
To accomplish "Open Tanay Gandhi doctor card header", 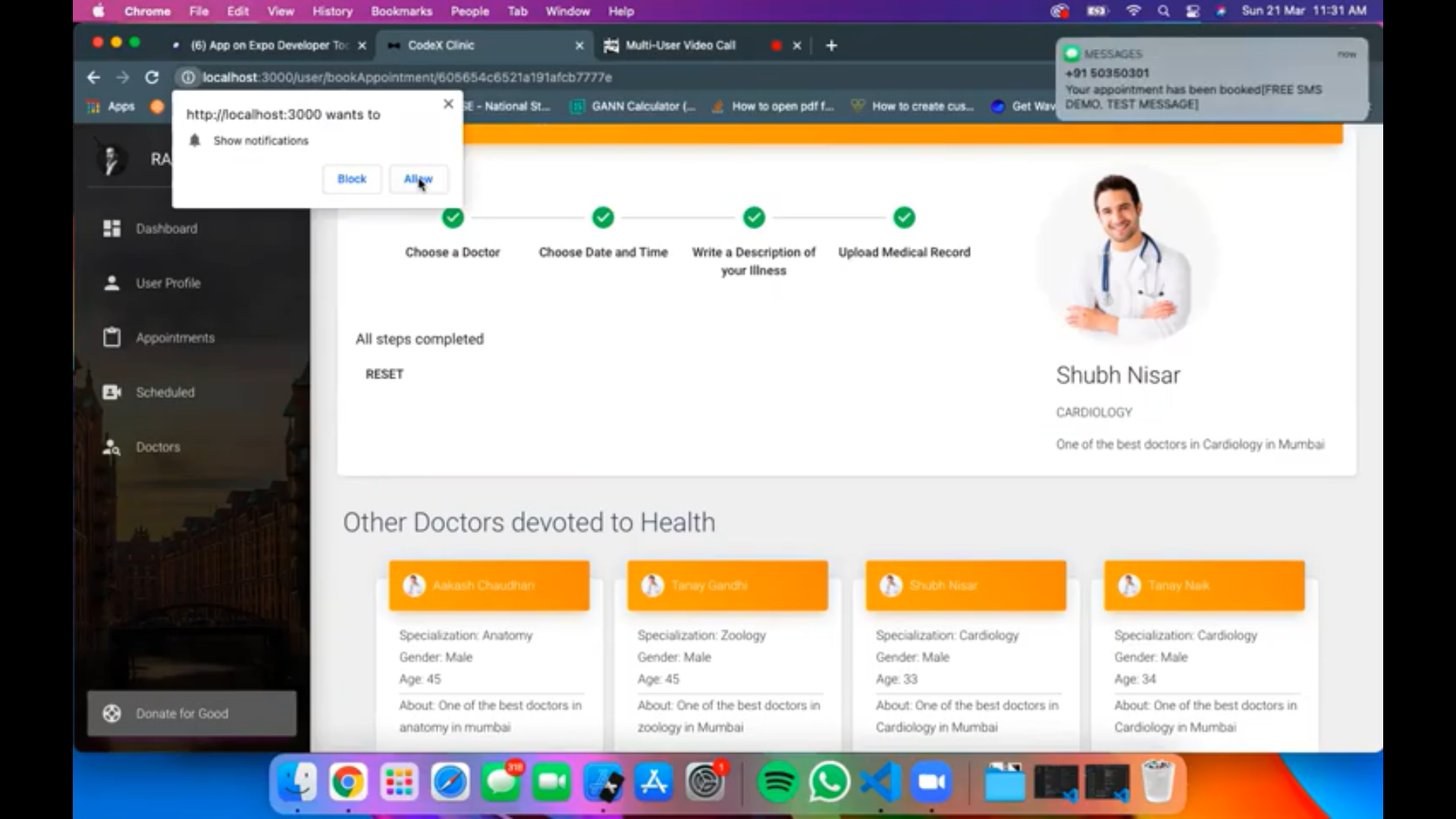I will tap(727, 585).
